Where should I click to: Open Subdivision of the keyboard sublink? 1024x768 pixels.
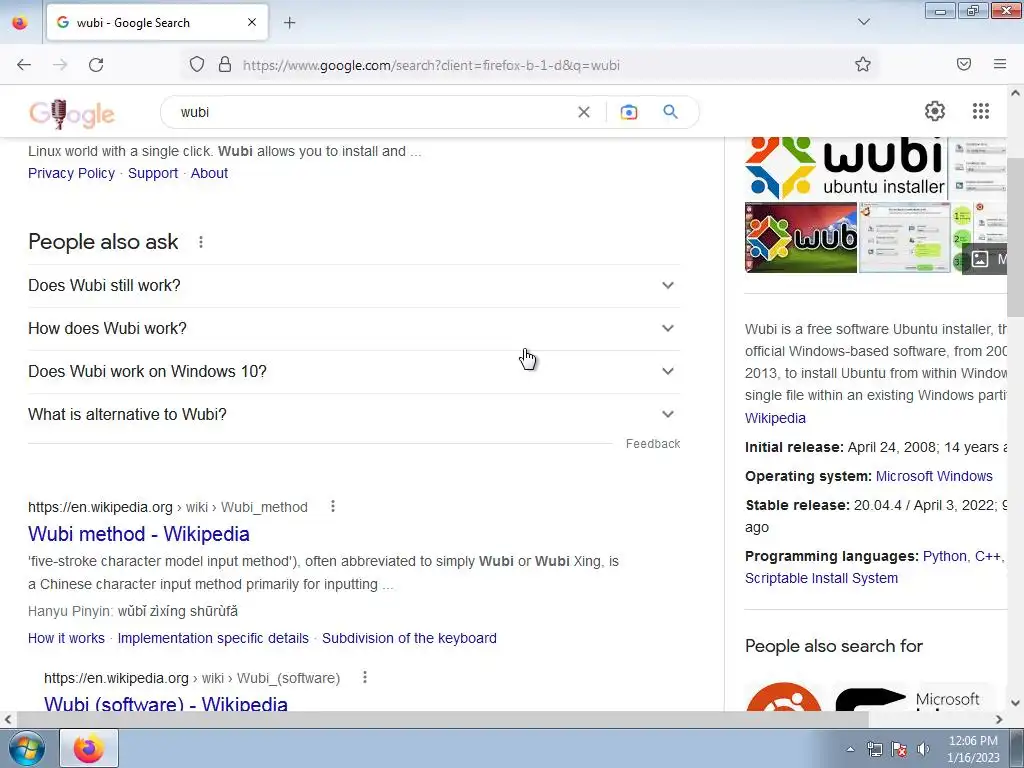point(409,638)
